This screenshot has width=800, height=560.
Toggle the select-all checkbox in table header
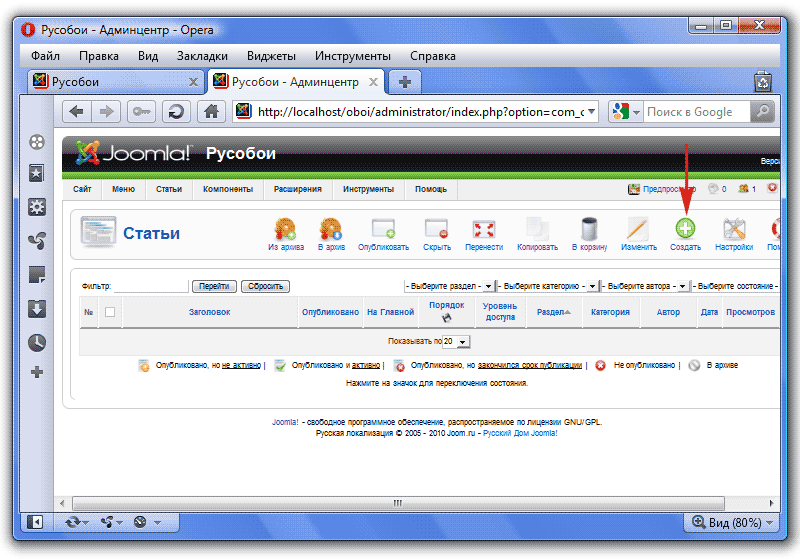(x=110, y=312)
